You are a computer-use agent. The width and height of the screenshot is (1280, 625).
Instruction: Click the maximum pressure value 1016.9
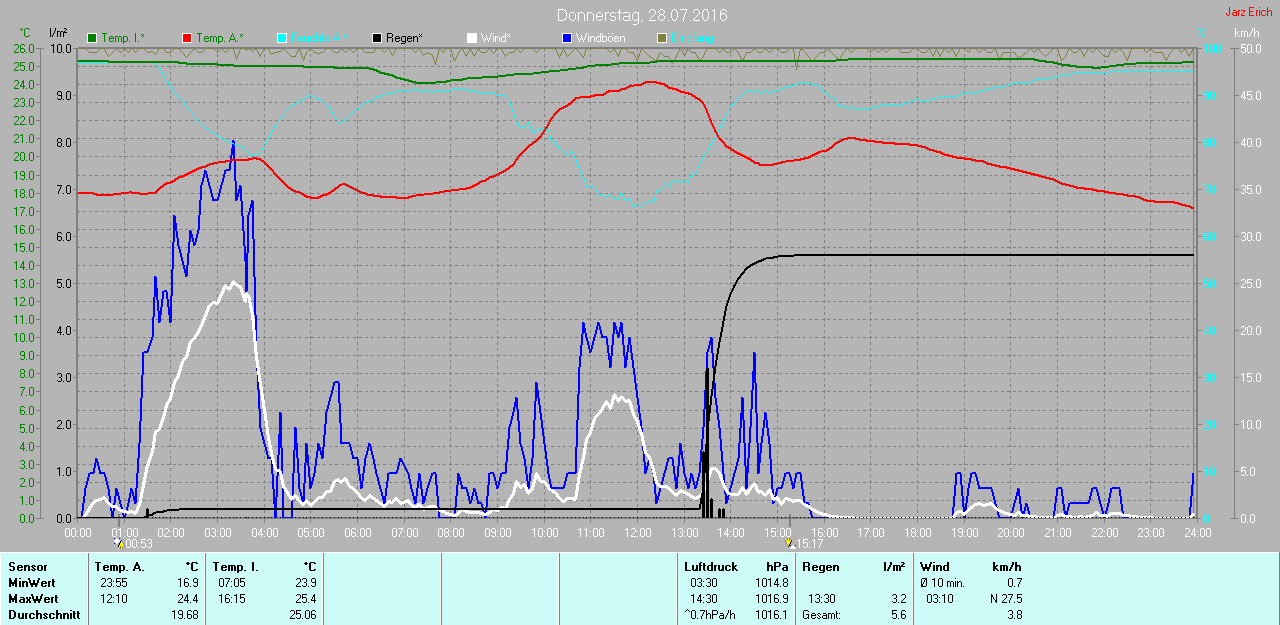(770, 599)
